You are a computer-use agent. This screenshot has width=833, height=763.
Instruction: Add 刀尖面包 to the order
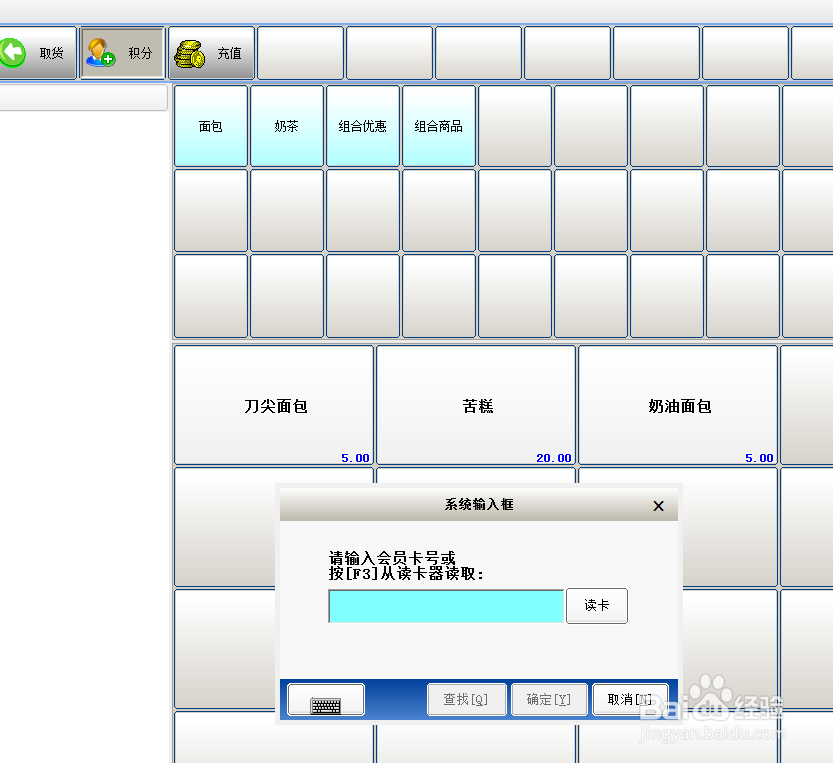273,405
